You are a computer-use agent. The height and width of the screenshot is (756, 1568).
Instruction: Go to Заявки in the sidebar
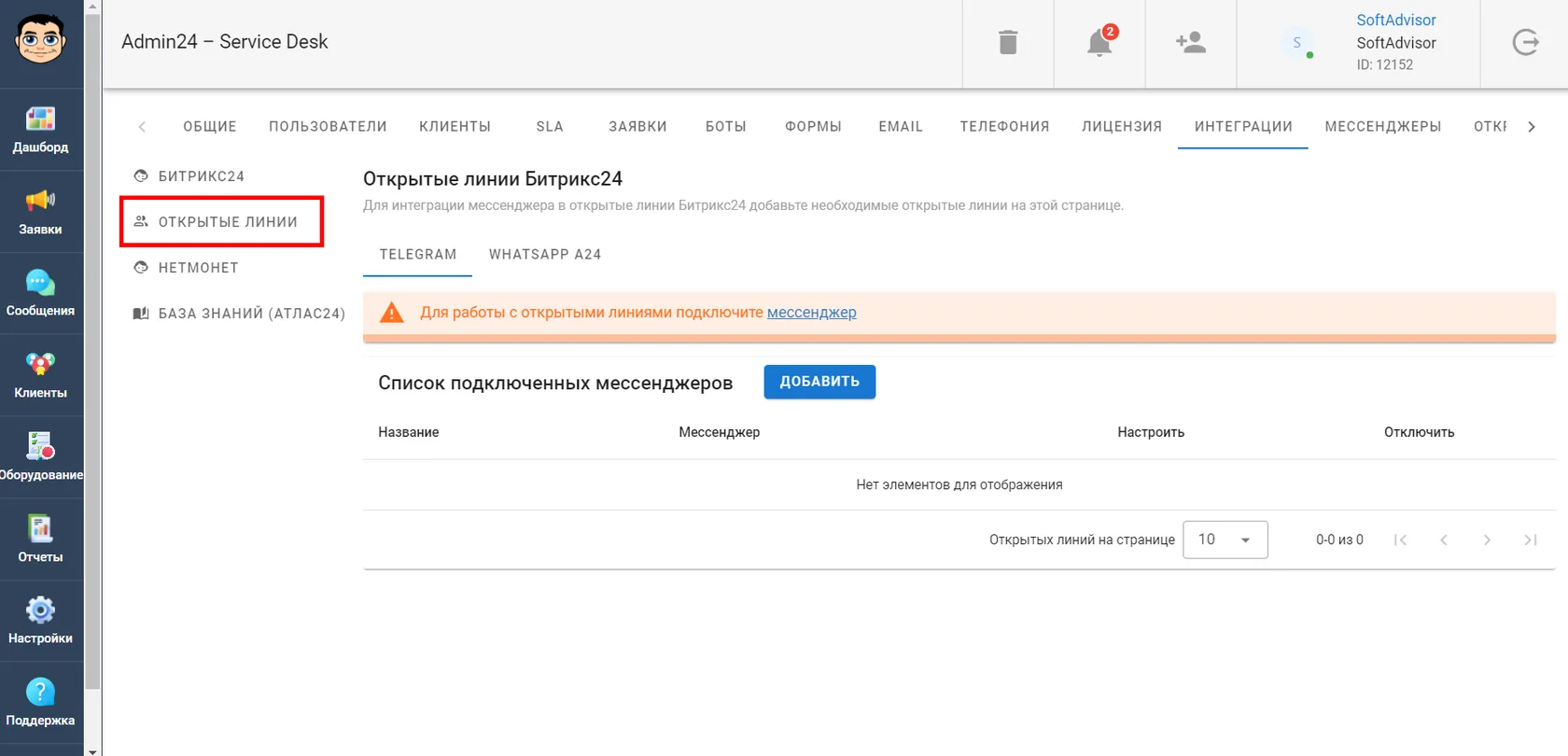click(x=41, y=212)
